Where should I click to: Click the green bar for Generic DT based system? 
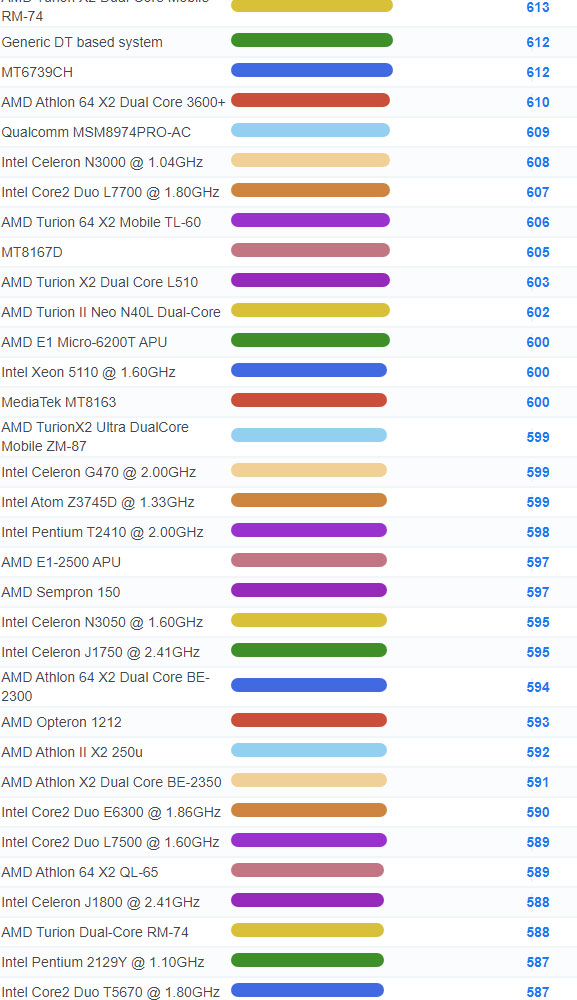coord(312,40)
